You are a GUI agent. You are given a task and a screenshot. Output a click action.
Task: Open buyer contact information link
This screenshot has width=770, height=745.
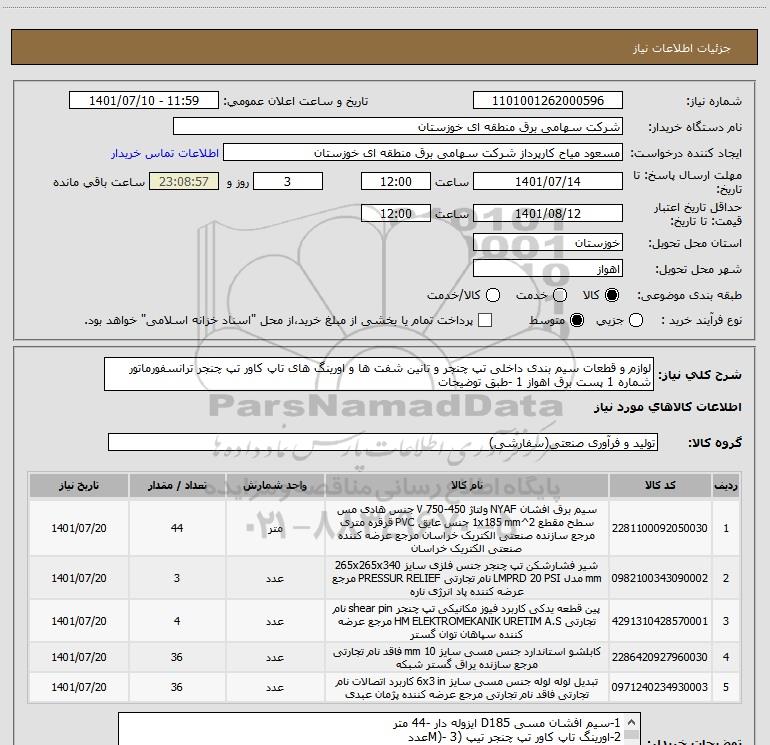coord(165,153)
